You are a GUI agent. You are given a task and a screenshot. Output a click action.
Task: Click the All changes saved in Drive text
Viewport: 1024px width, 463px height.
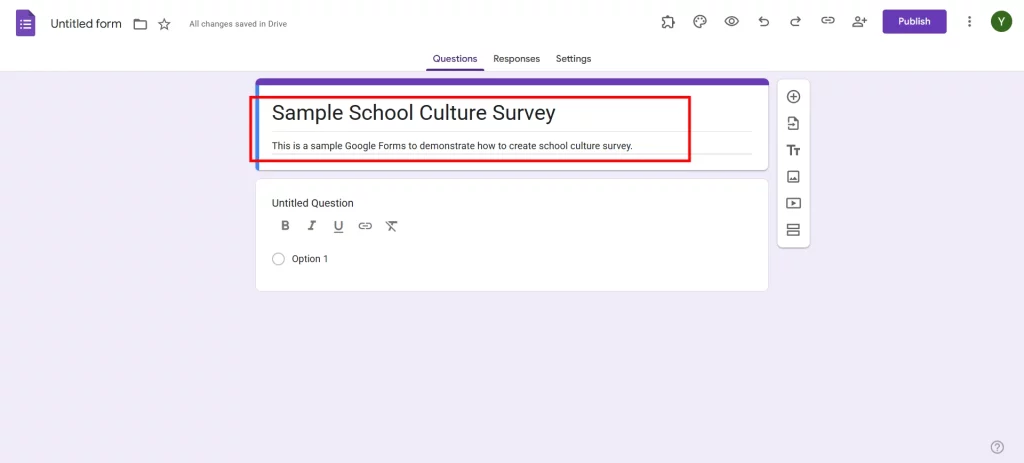238,24
